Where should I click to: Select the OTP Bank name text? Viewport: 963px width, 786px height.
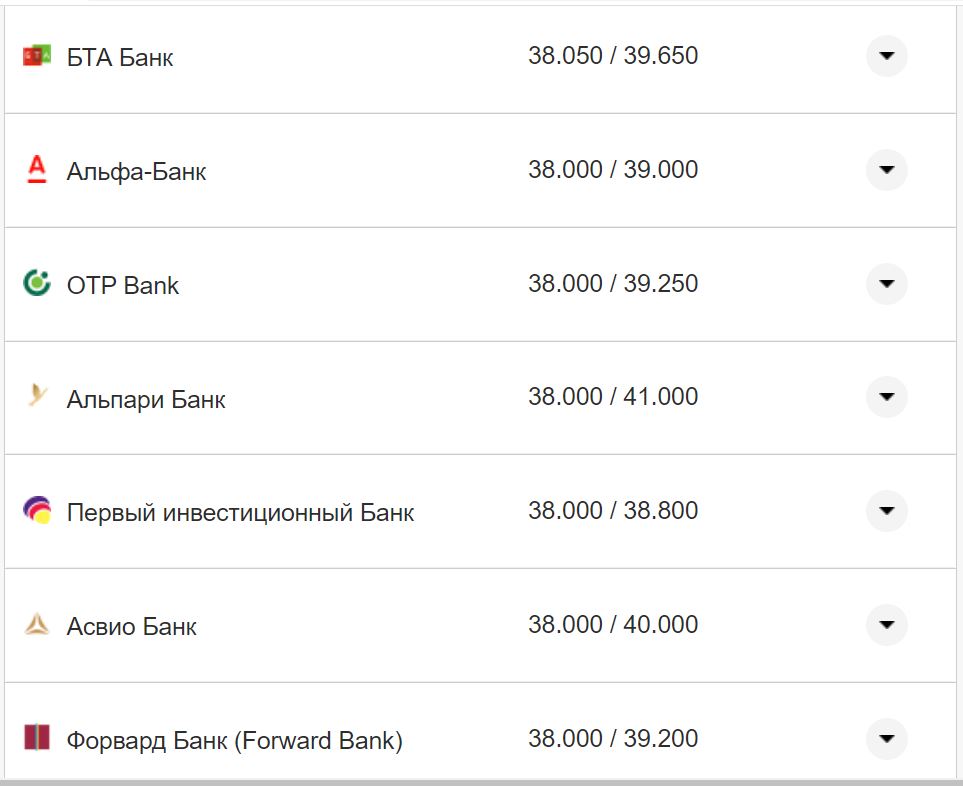123,286
